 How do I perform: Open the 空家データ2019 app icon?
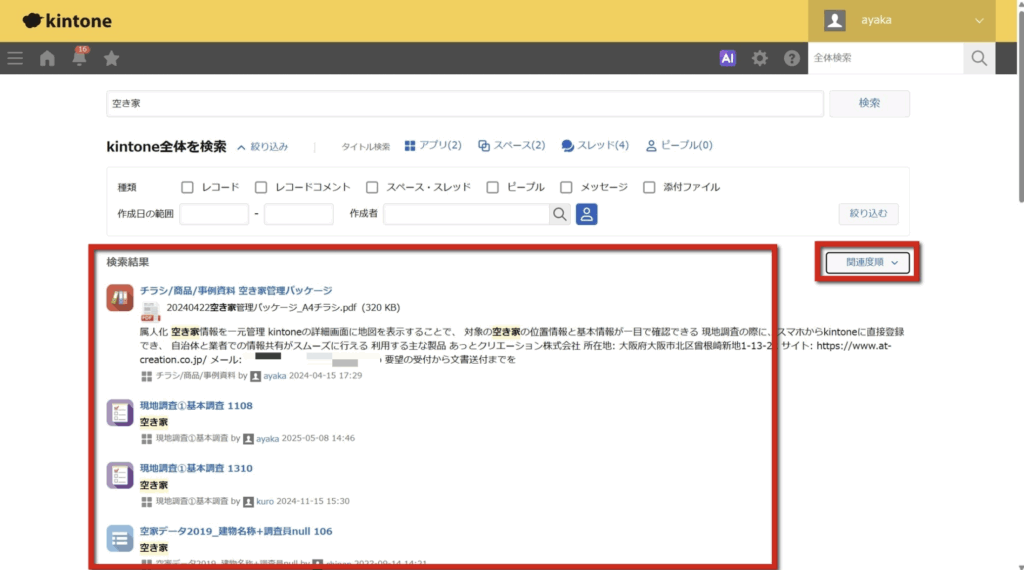[120, 539]
